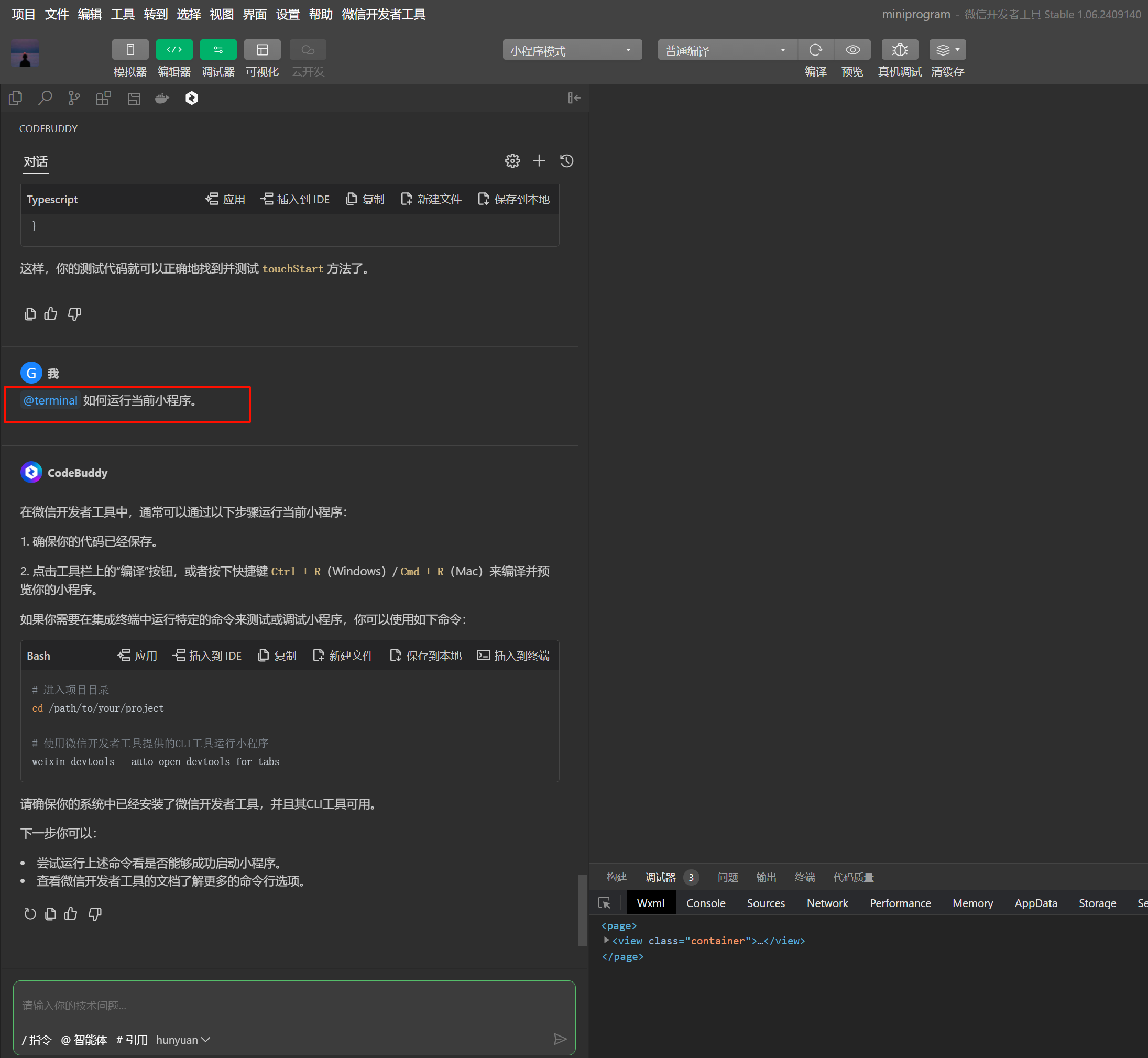
Task: Open chat history clock icon
Action: pyautogui.click(x=566, y=161)
